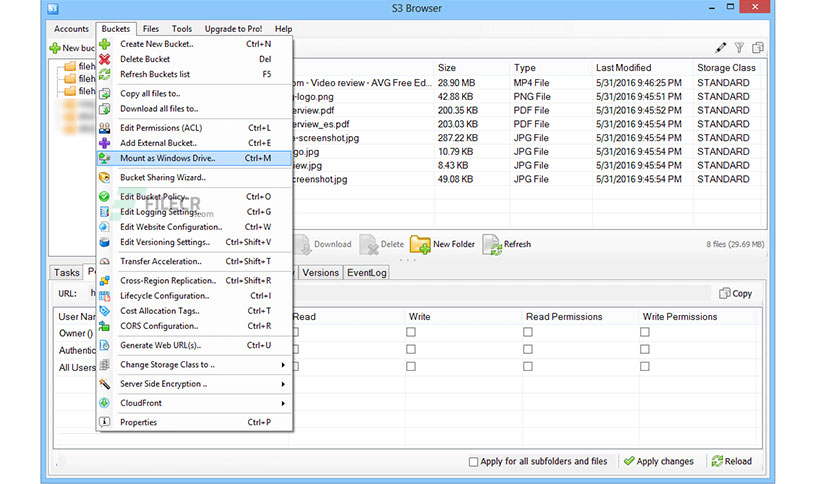
Task: Click the Change Storage Class icon
Action: coord(104,365)
